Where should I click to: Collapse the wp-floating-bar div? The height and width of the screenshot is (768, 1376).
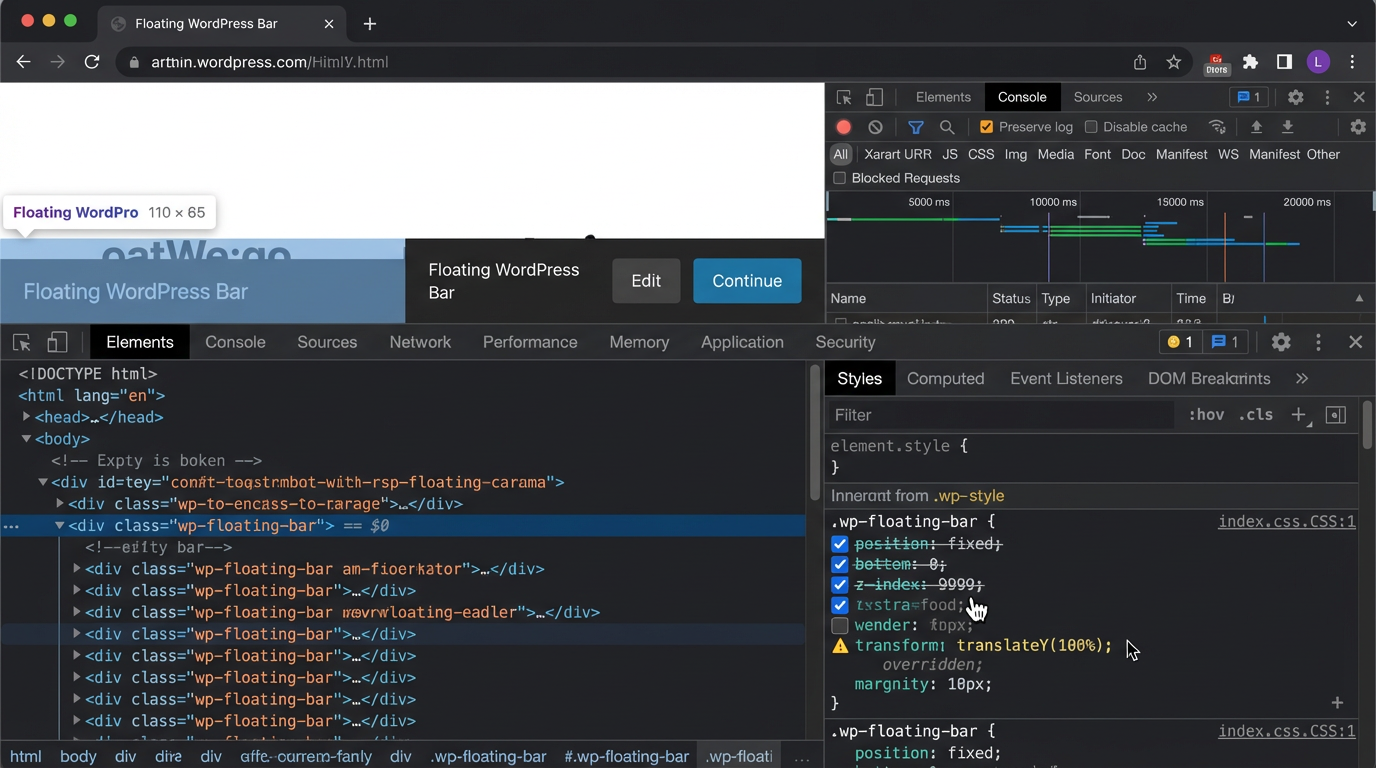click(x=59, y=525)
